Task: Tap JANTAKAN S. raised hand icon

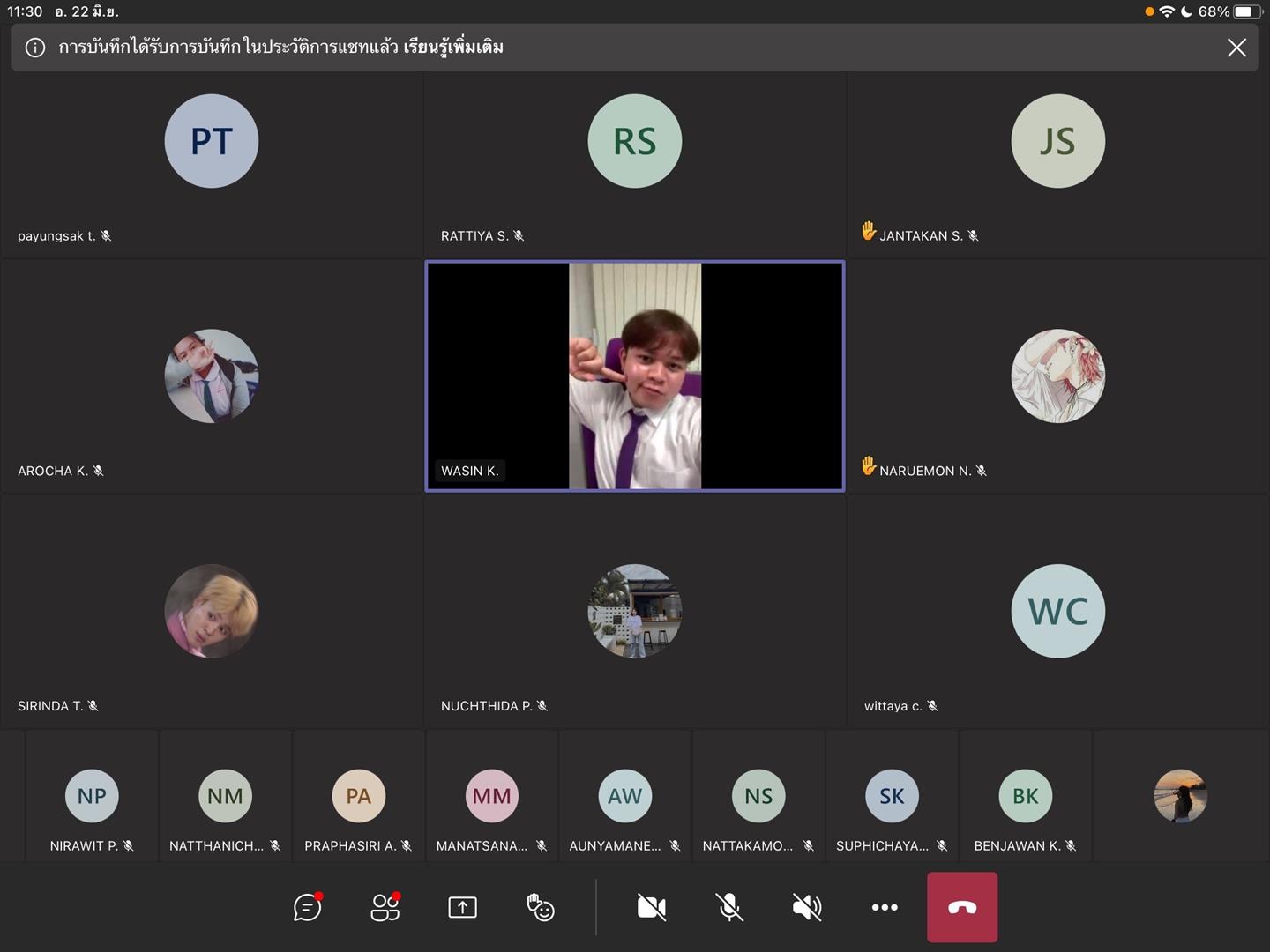Action: click(x=869, y=231)
